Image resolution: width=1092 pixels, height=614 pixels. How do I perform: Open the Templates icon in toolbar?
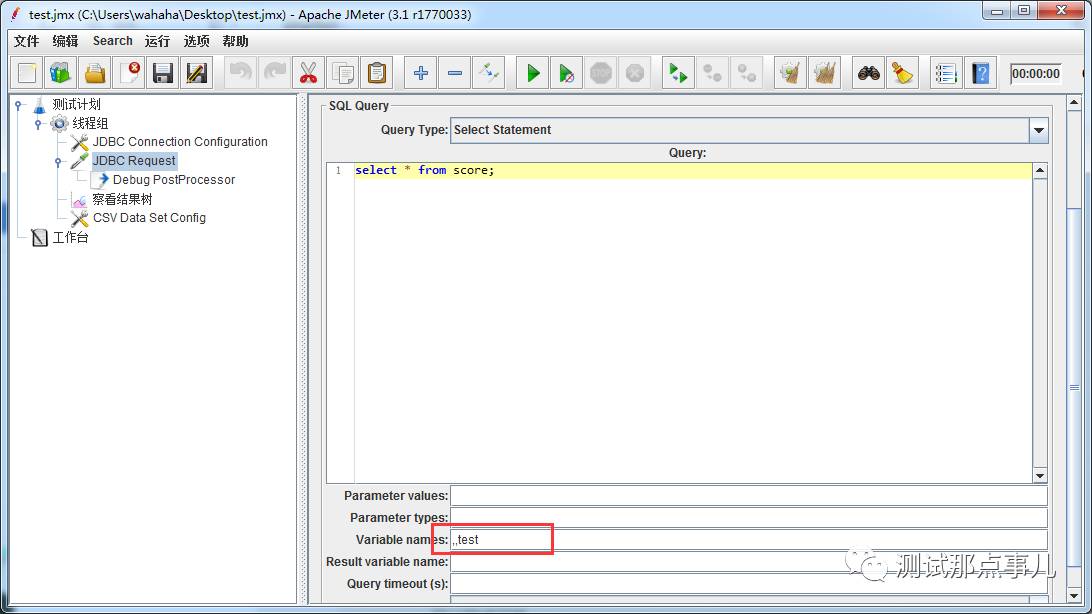[61, 73]
